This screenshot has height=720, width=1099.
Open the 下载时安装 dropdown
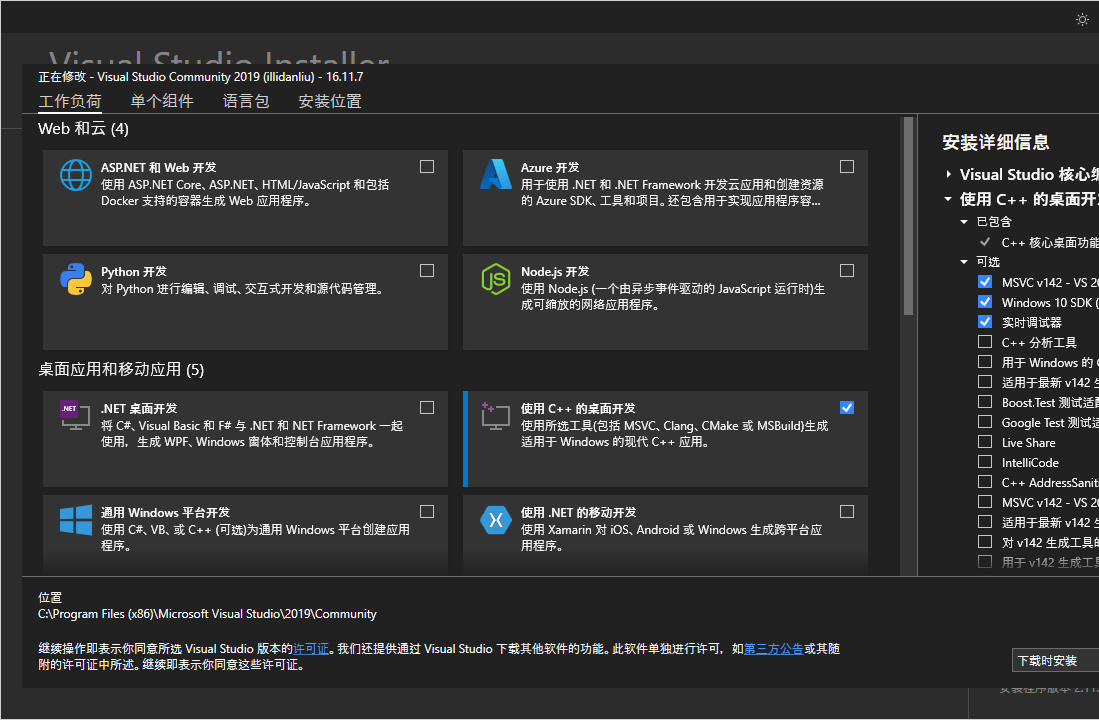click(x=1055, y=660)
